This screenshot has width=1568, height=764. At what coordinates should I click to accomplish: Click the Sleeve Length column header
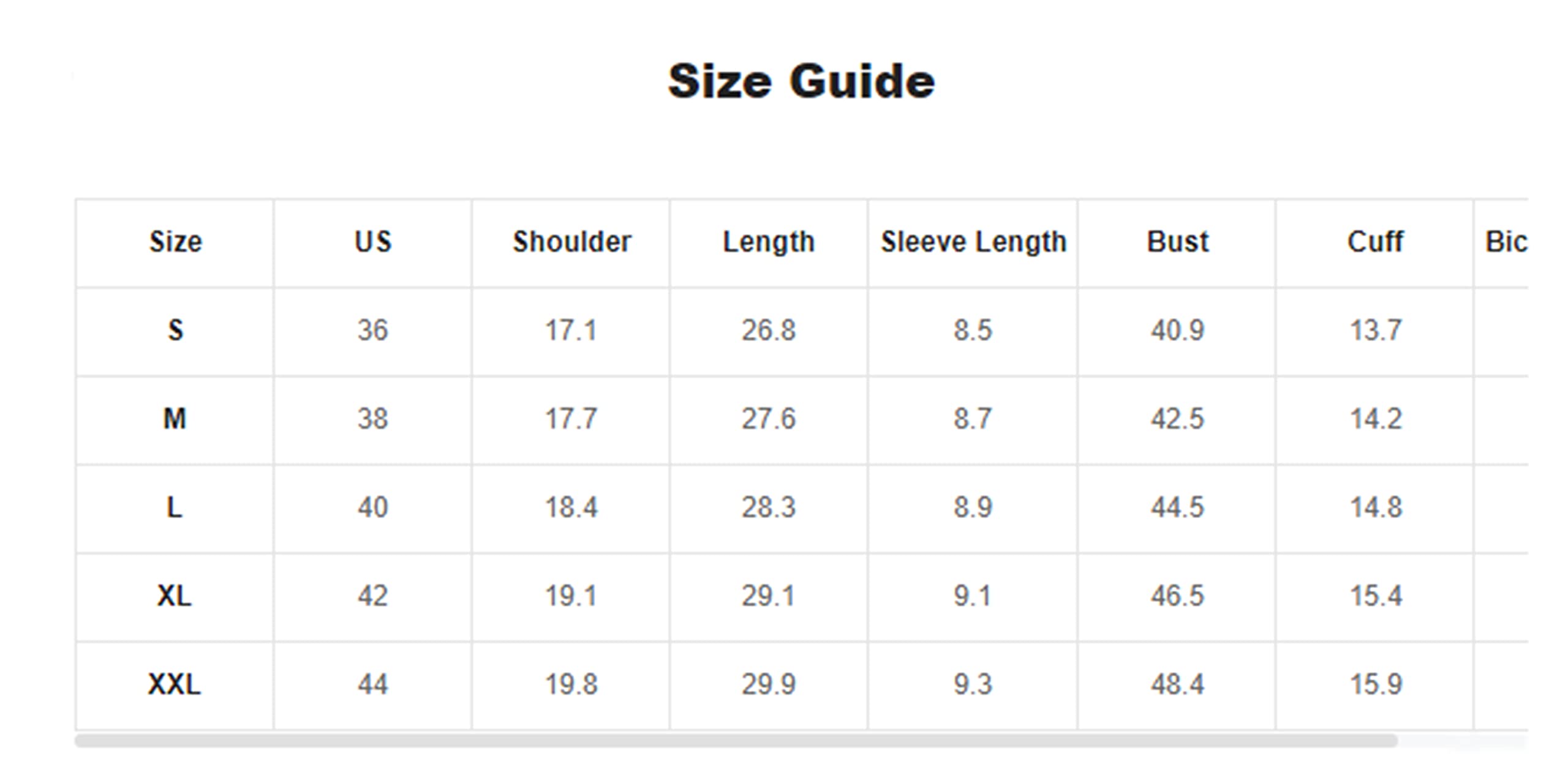973,242
